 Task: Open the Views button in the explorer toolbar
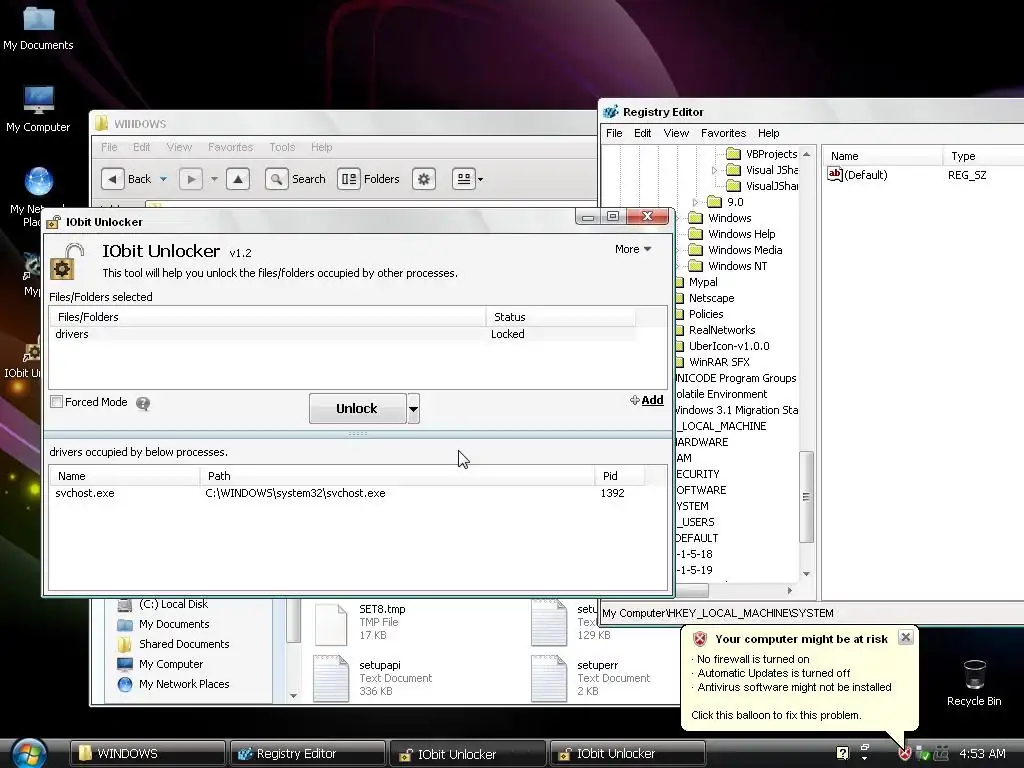464,179
